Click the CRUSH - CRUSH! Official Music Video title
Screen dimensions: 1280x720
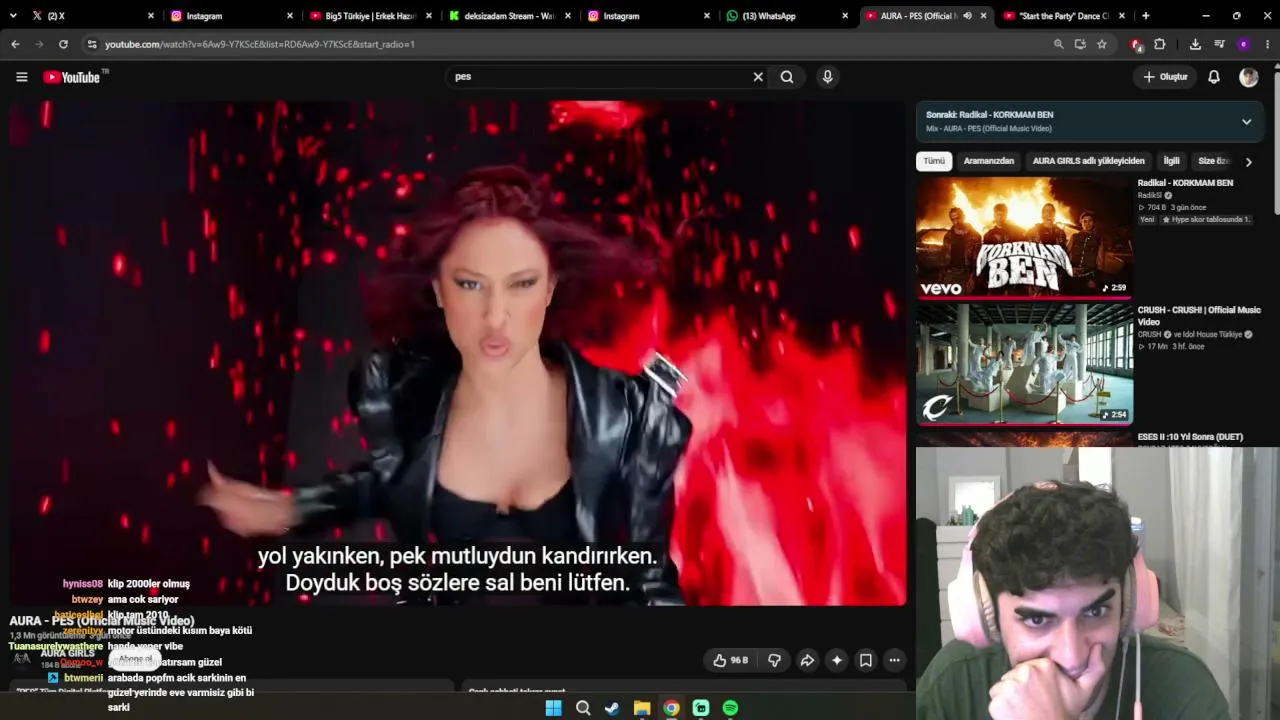pos(1199,316)
